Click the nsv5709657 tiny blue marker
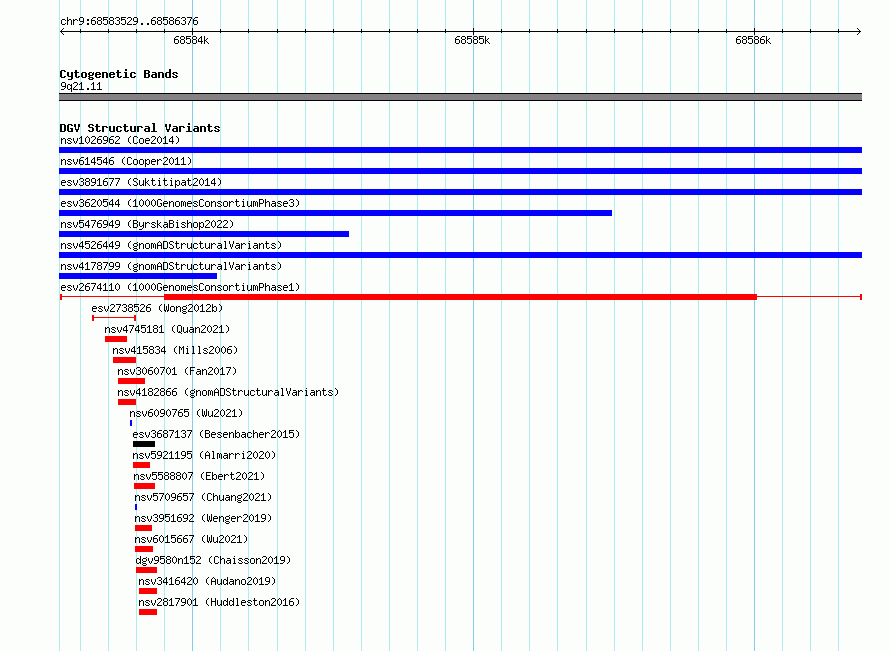 point(136,507)
